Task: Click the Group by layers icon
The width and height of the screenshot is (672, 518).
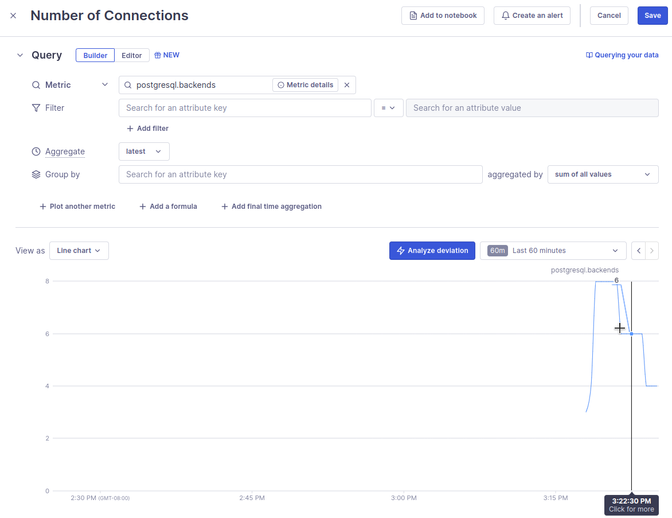Action: 36,174
